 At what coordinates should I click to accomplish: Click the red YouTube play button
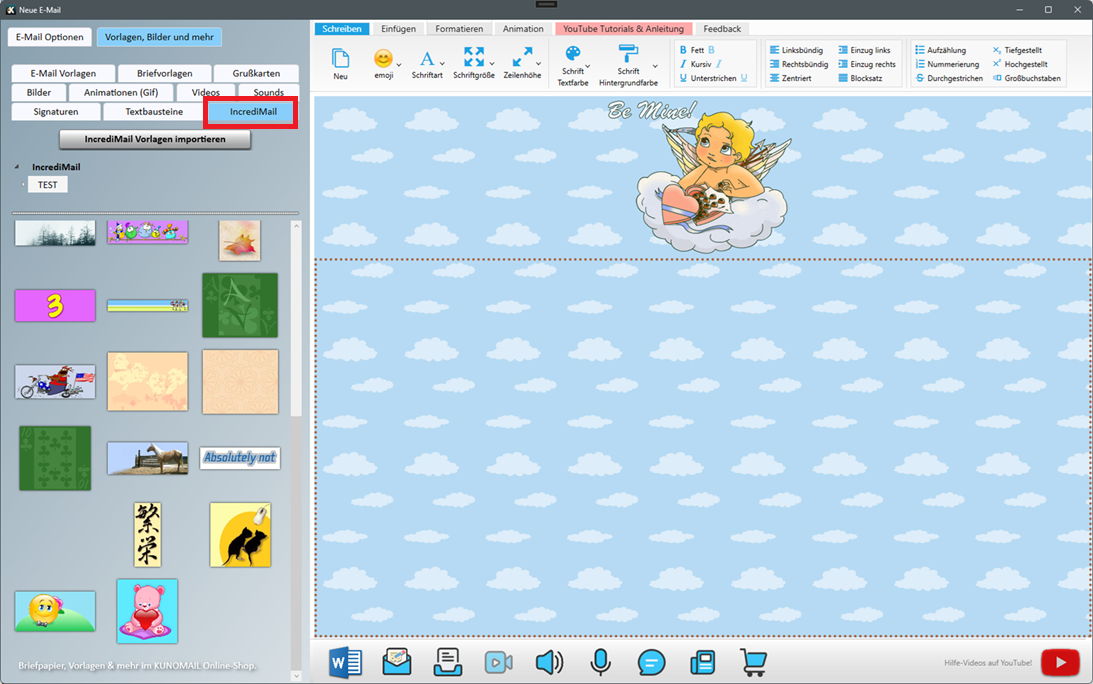[1059, 662]
